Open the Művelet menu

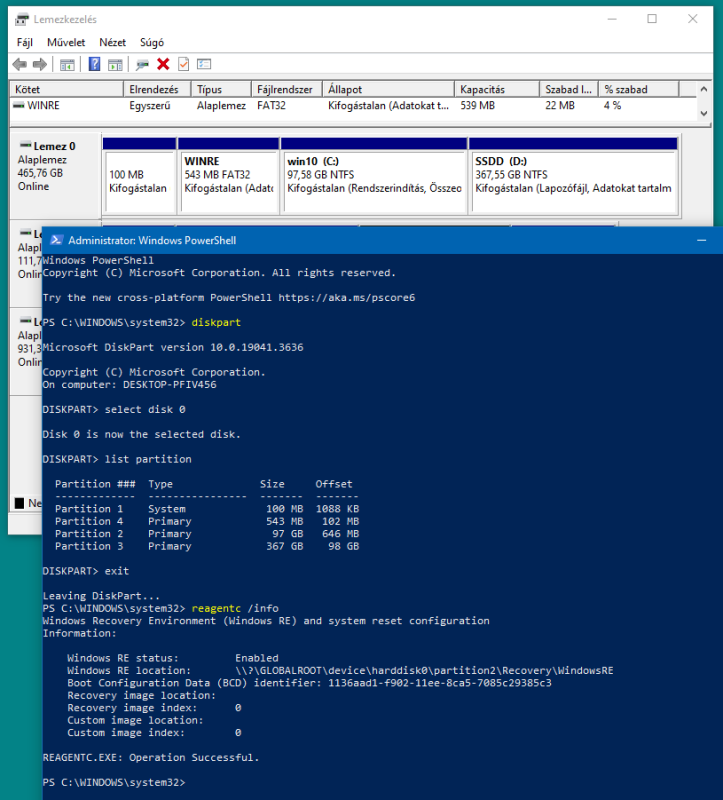click(66, 42)
